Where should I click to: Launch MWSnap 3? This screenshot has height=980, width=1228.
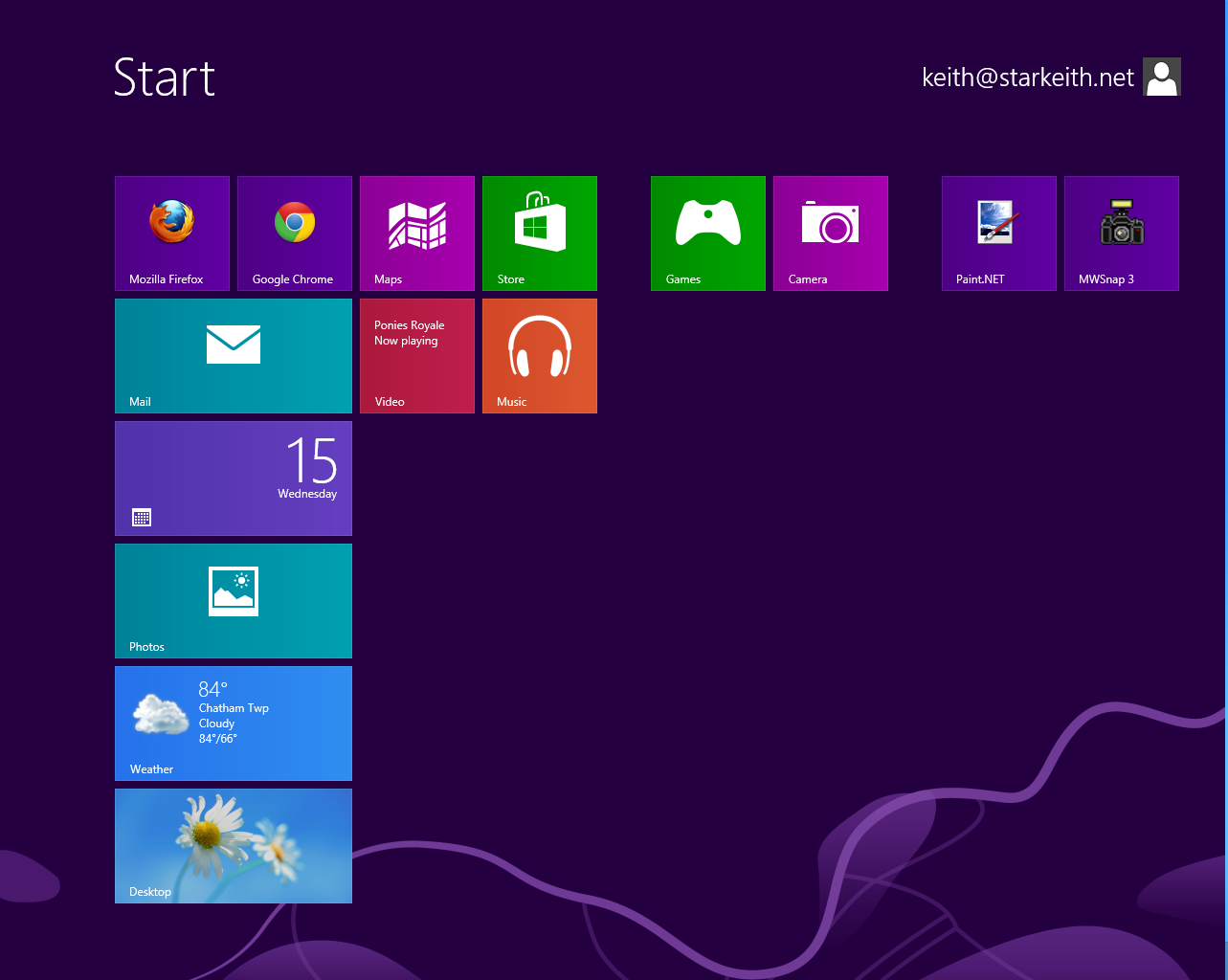[x=1121, y=233]
